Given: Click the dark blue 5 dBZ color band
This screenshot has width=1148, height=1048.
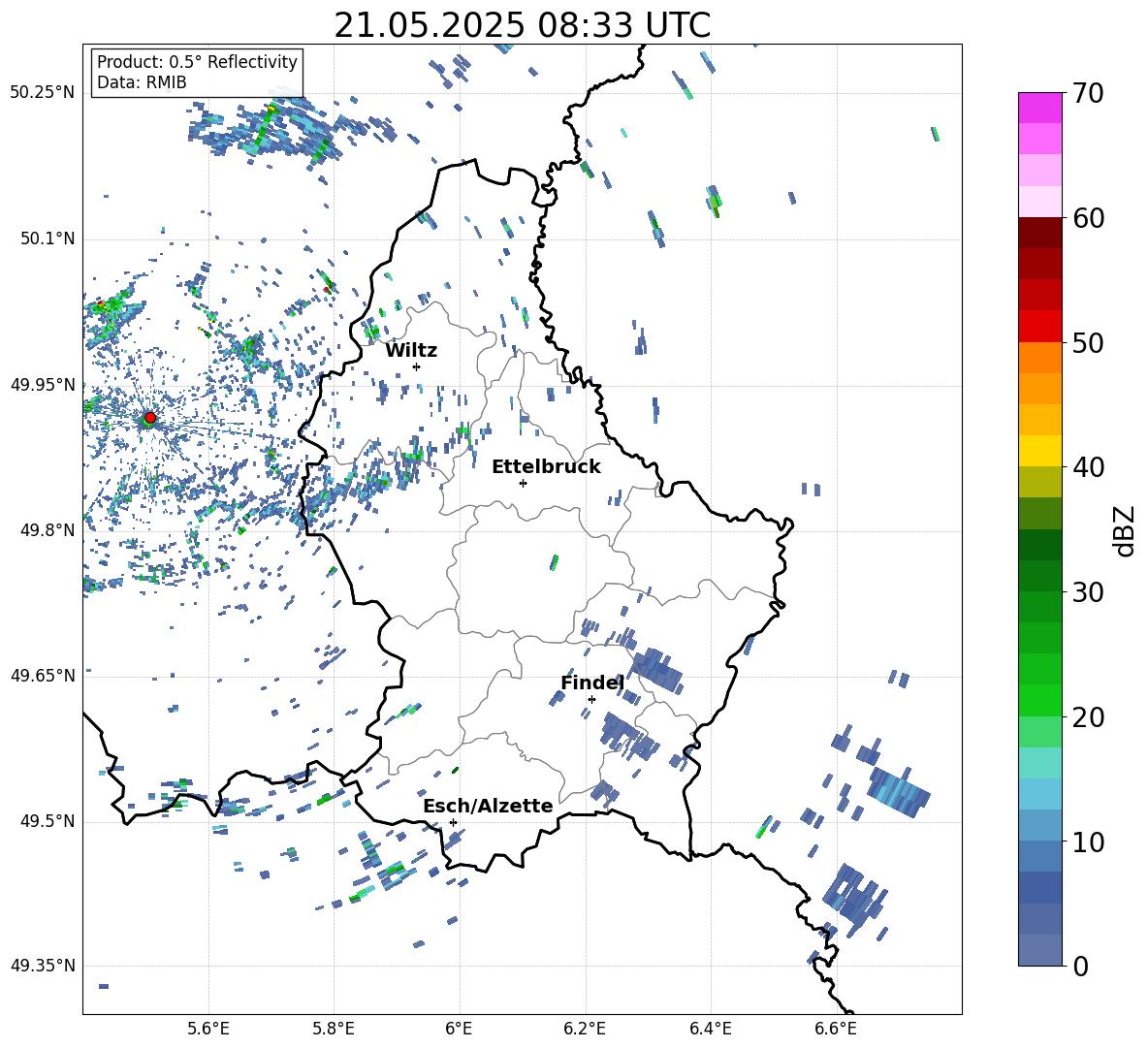Looking at the screenshot, I should (x=1039, y=887).
